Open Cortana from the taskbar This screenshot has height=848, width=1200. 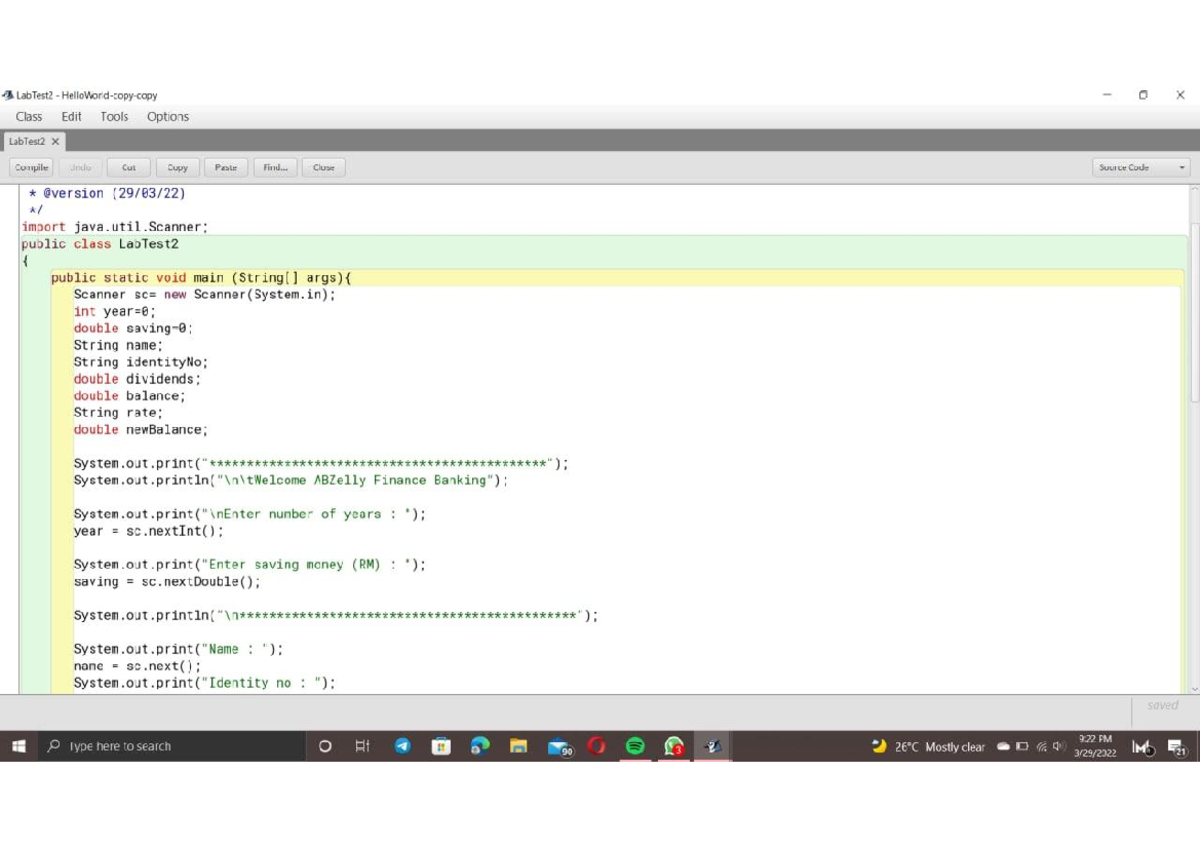coord(325,747)
